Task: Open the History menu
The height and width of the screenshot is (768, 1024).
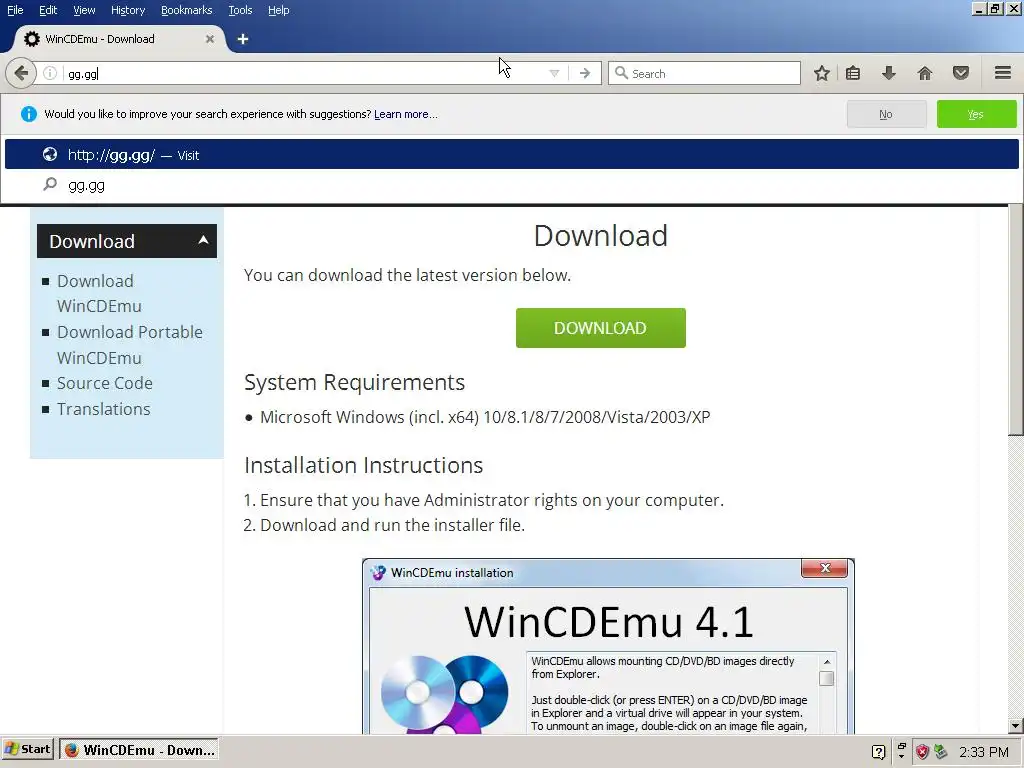Action: click(x=128, y=10)
